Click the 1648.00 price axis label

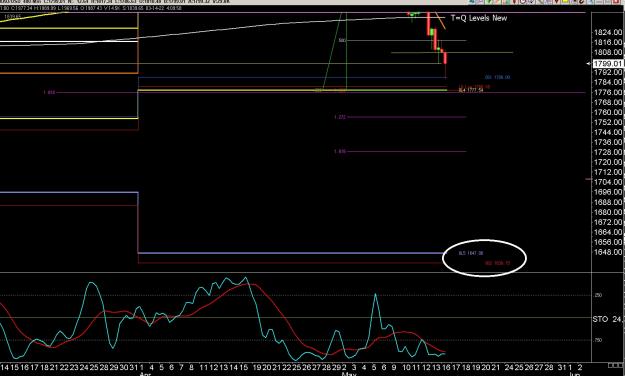[x=608, y=252]
